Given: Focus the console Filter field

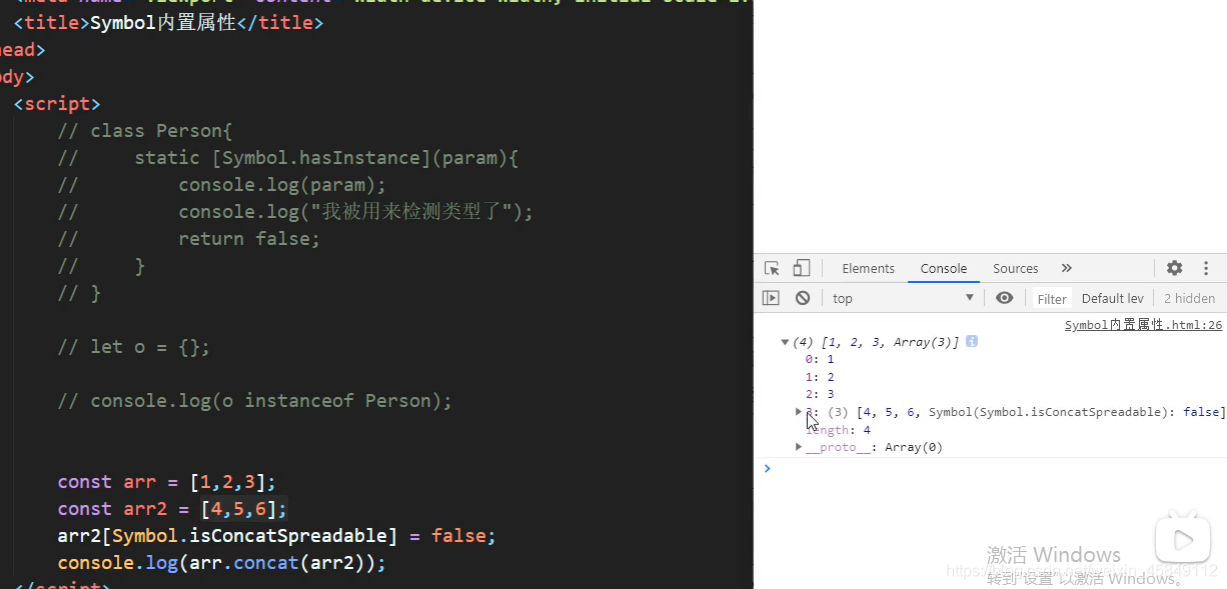Looking at the screenshot, I should [x=1051, y=298].
